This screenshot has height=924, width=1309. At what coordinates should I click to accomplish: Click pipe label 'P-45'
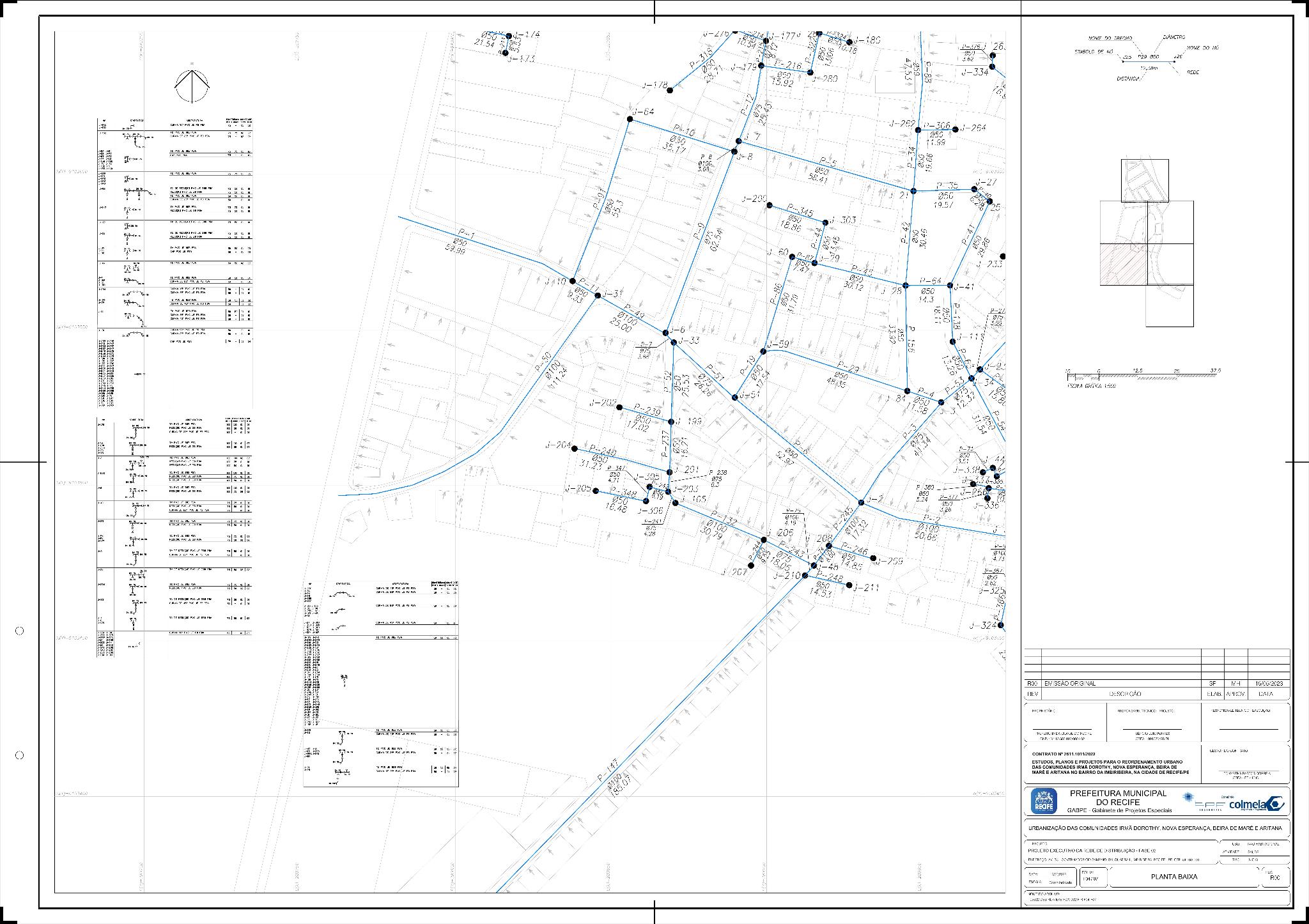click(862, 270)
